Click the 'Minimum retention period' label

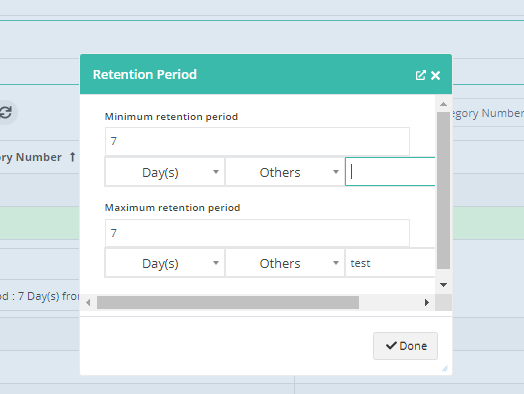(171, 117)
